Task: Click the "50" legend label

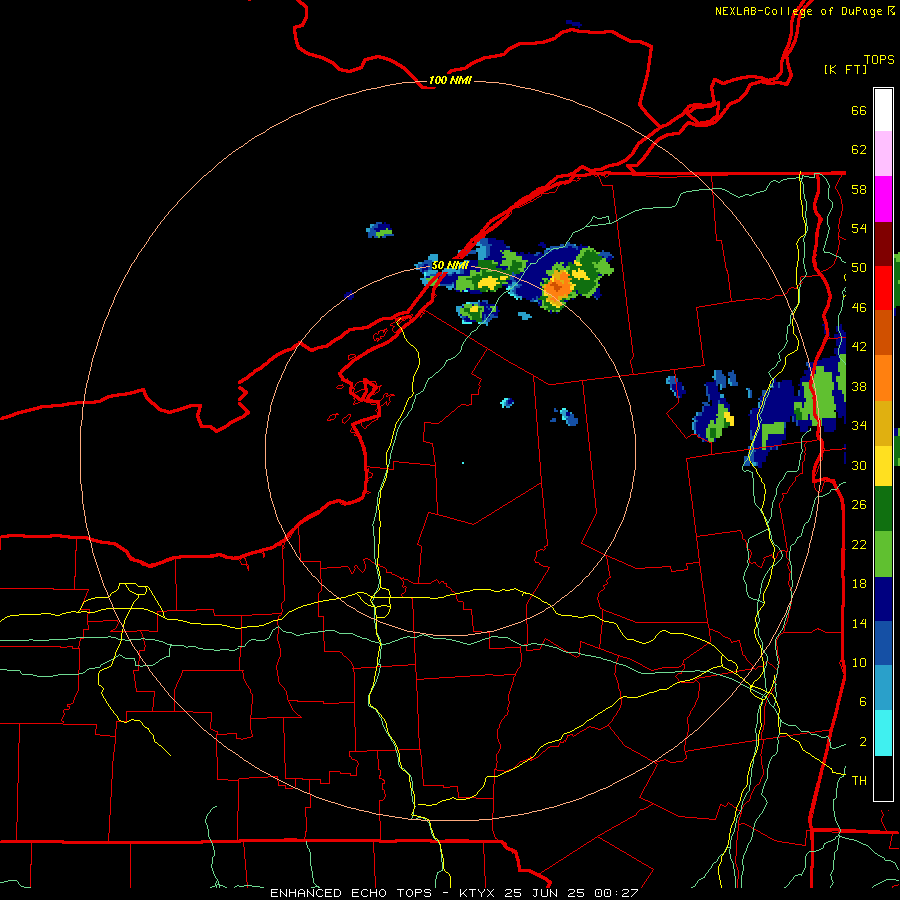Action: [859, 267]
